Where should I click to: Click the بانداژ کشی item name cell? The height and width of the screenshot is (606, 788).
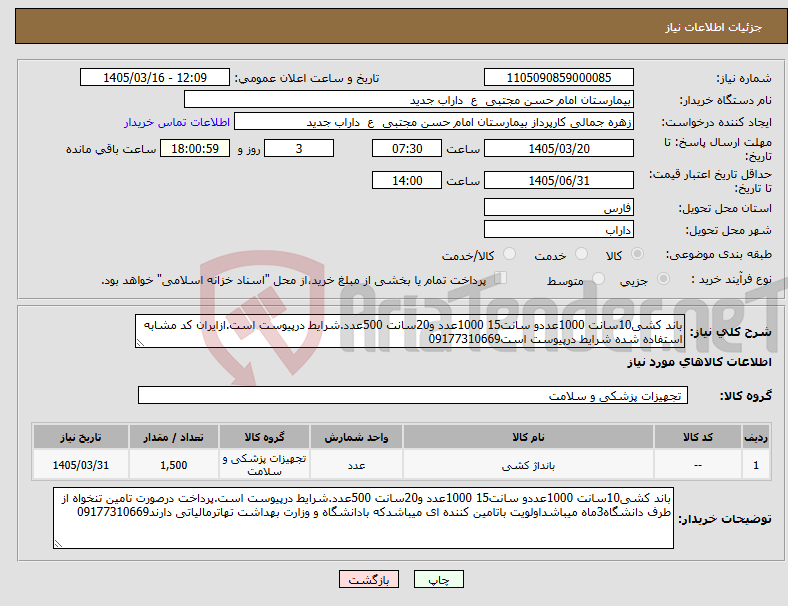coord(528,465)
